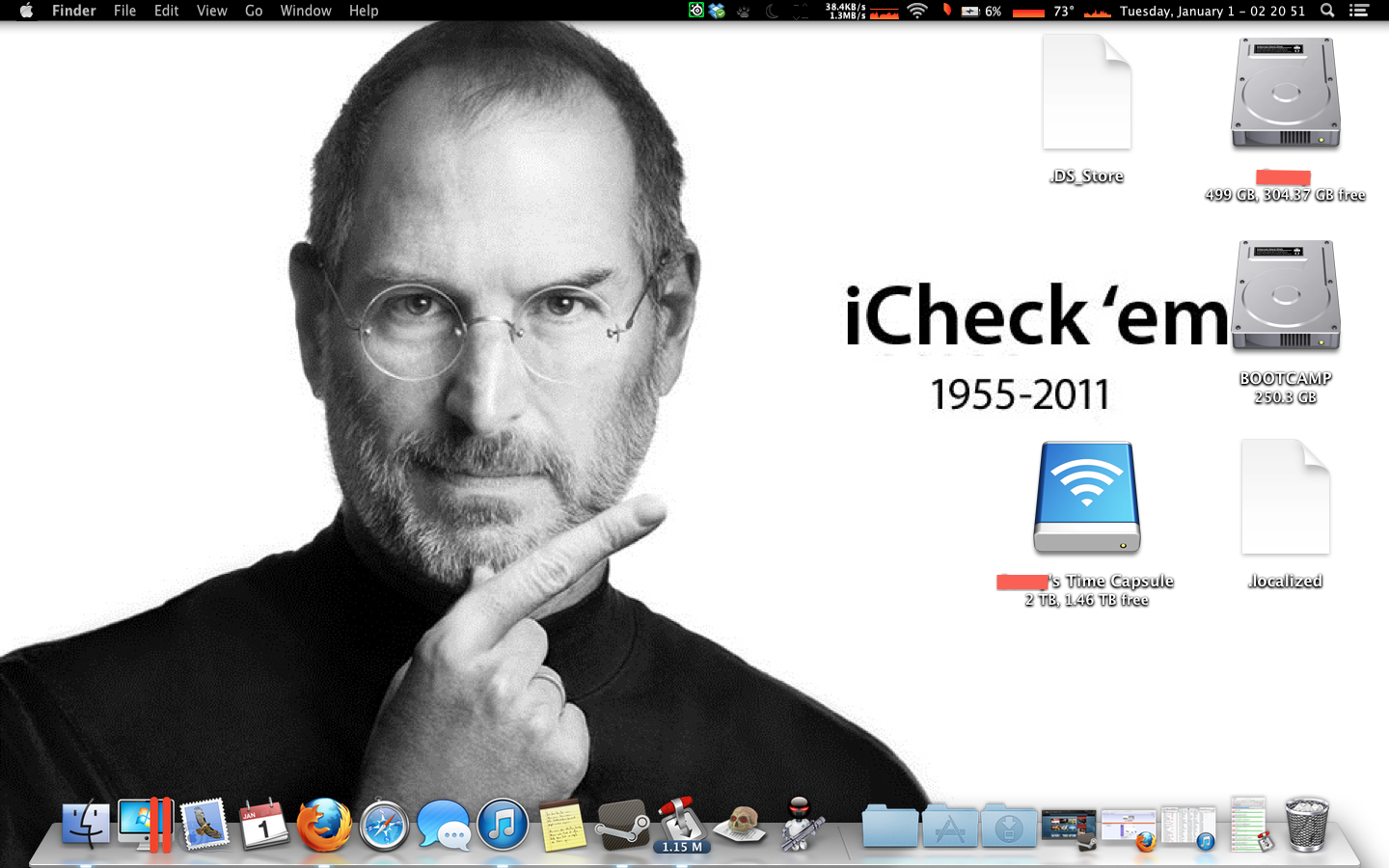The width and height of the screenshot is (1389, 868).
Task: Click the Dropbox menu bar icon
Action: click(717, 11)
